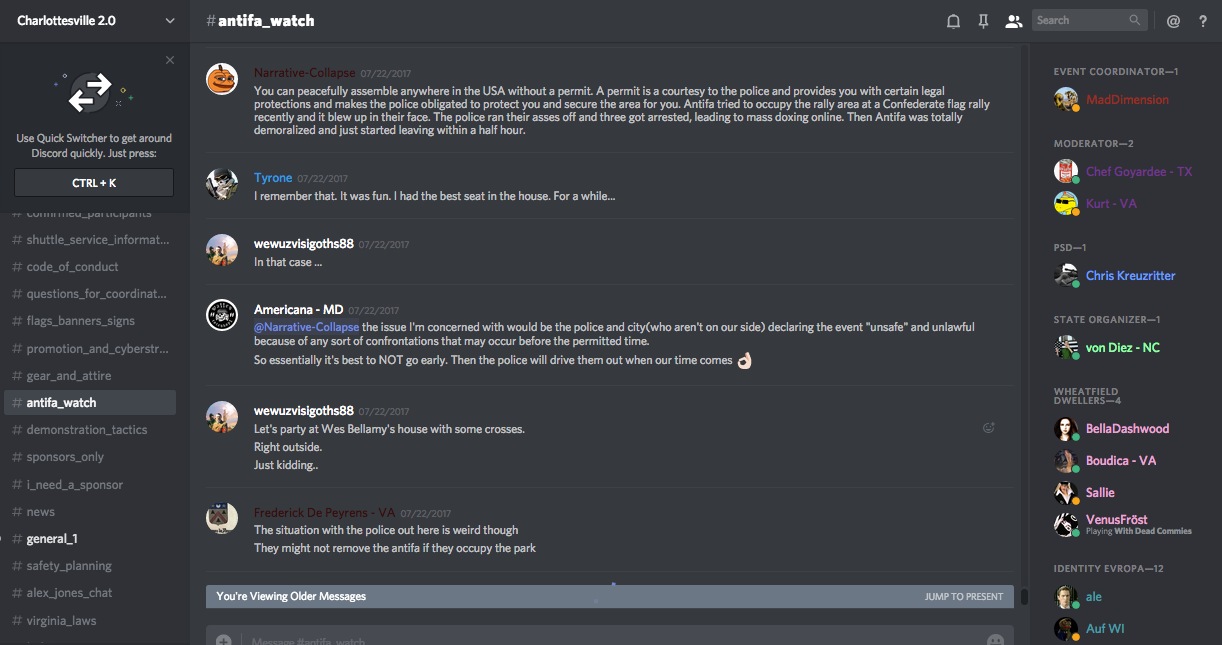Click the upload plus icon in message box

click(x=224, y=640)
